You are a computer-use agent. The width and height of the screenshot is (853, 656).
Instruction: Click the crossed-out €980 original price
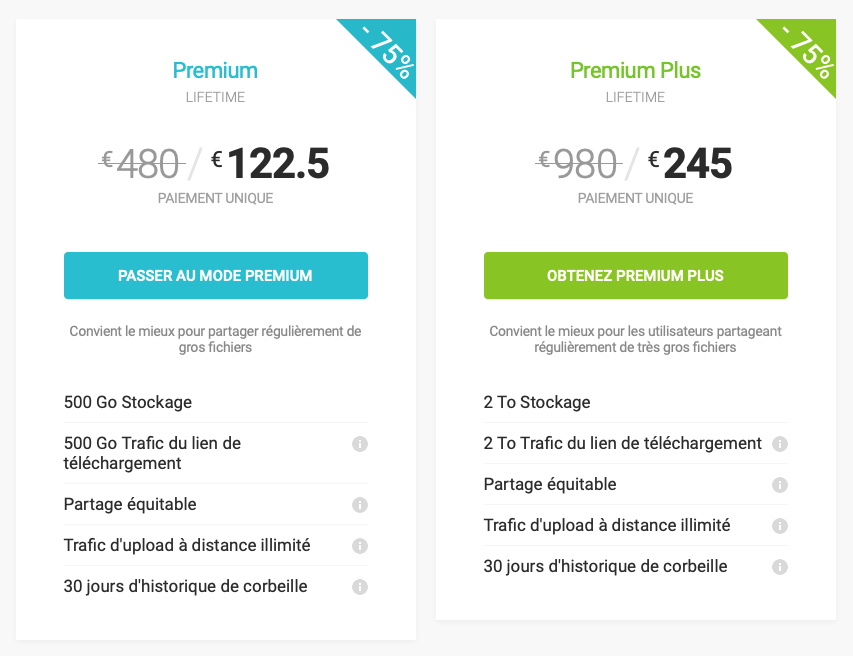[x=579, y=163]
